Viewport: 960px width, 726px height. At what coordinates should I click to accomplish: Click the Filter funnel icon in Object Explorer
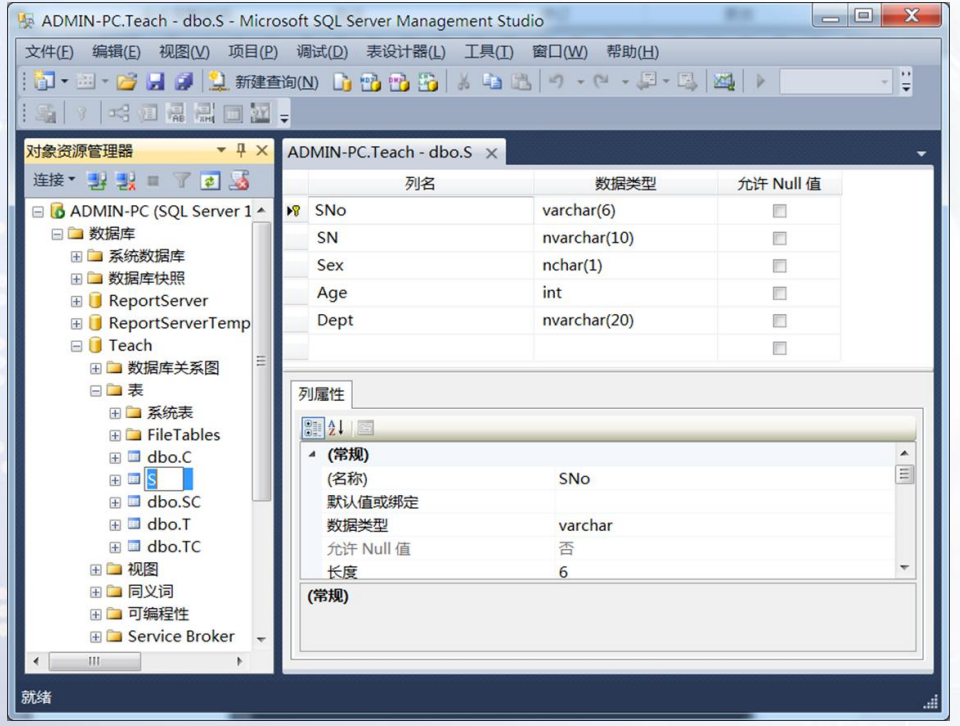point(181,181)
